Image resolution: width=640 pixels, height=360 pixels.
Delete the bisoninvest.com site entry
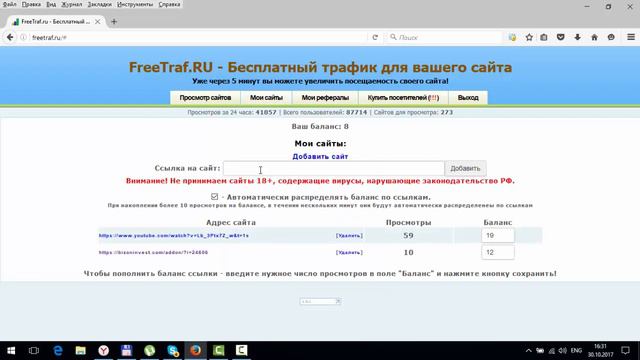pos(349,252)
